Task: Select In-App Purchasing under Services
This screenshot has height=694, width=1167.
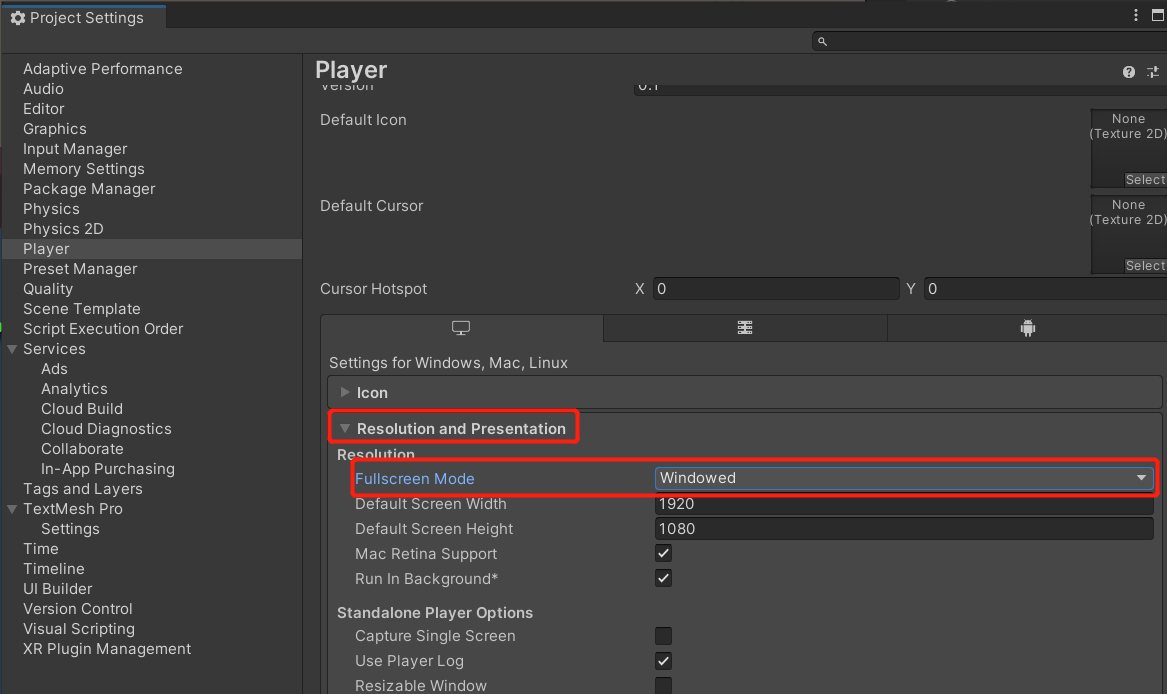Action: pos(107,470)
